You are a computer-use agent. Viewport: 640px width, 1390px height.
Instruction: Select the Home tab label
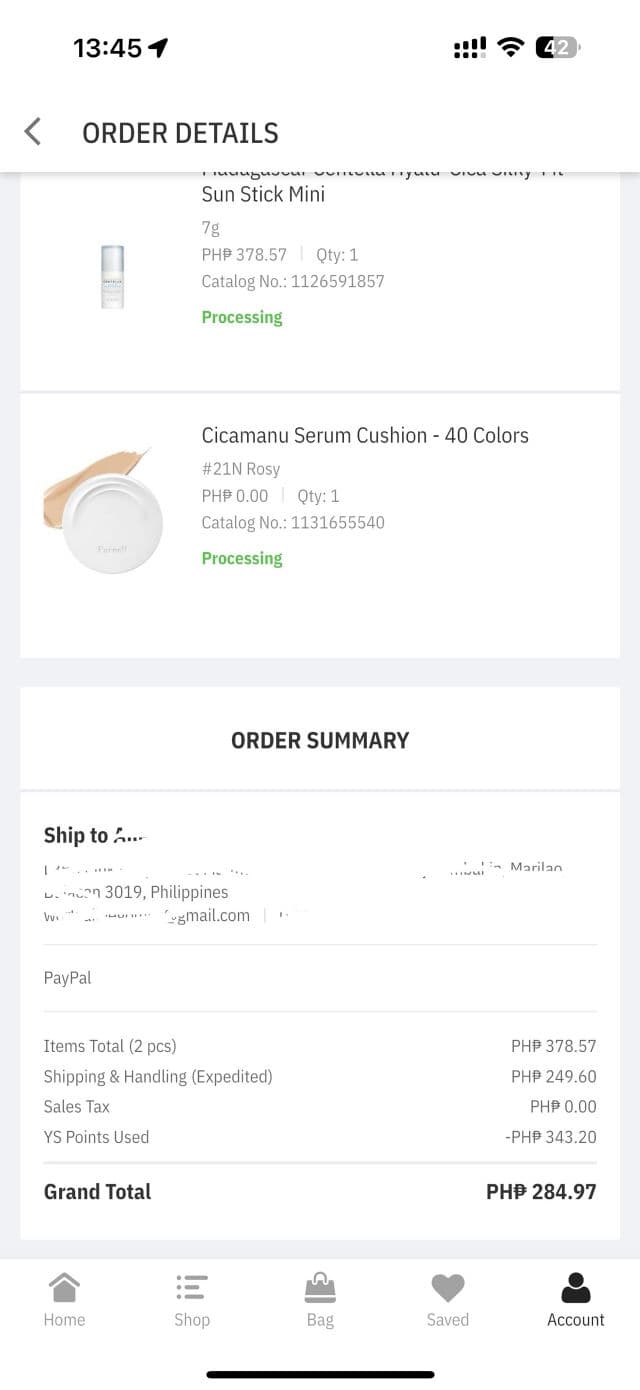coord(64,1320)
